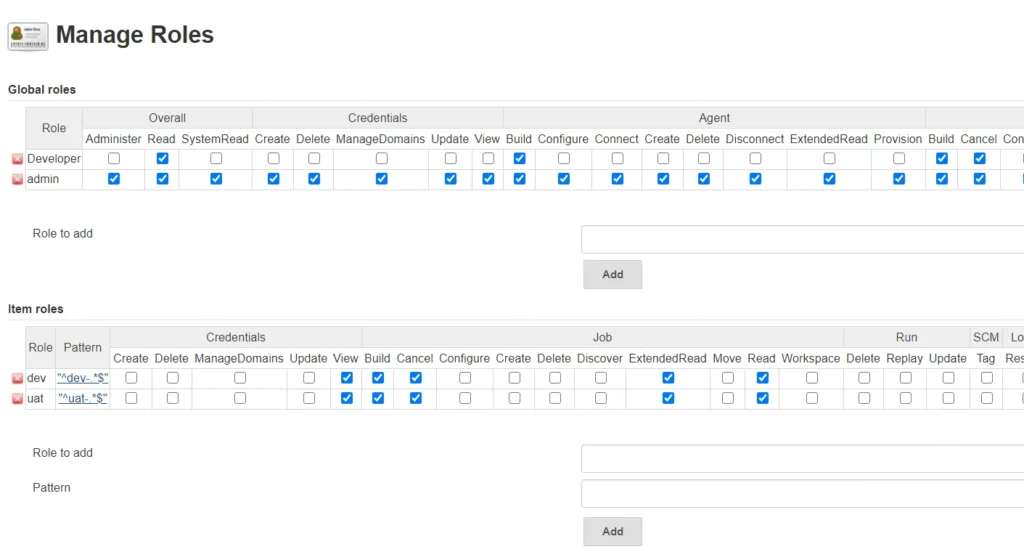Enable Job Workspace for dev item role
The image size is (1024, 560).
coord(812,377)
